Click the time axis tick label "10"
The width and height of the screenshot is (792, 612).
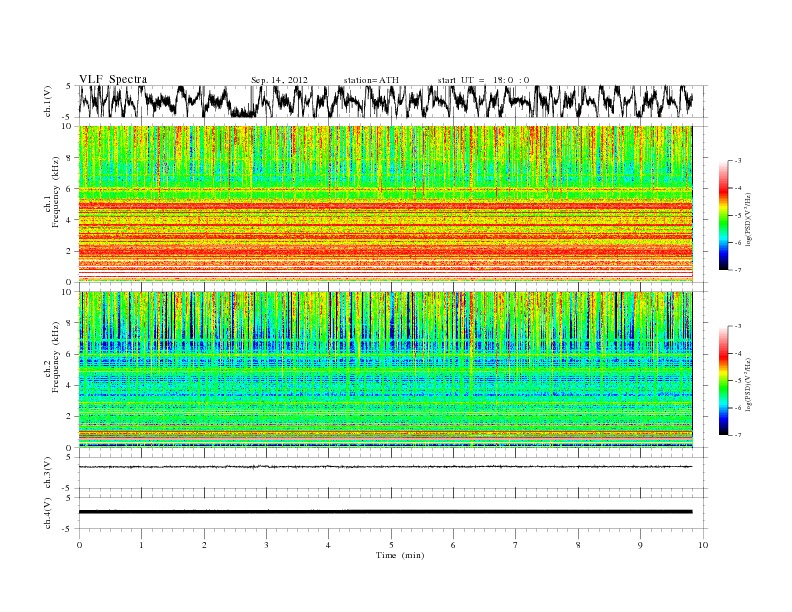[x=703, y=545]
